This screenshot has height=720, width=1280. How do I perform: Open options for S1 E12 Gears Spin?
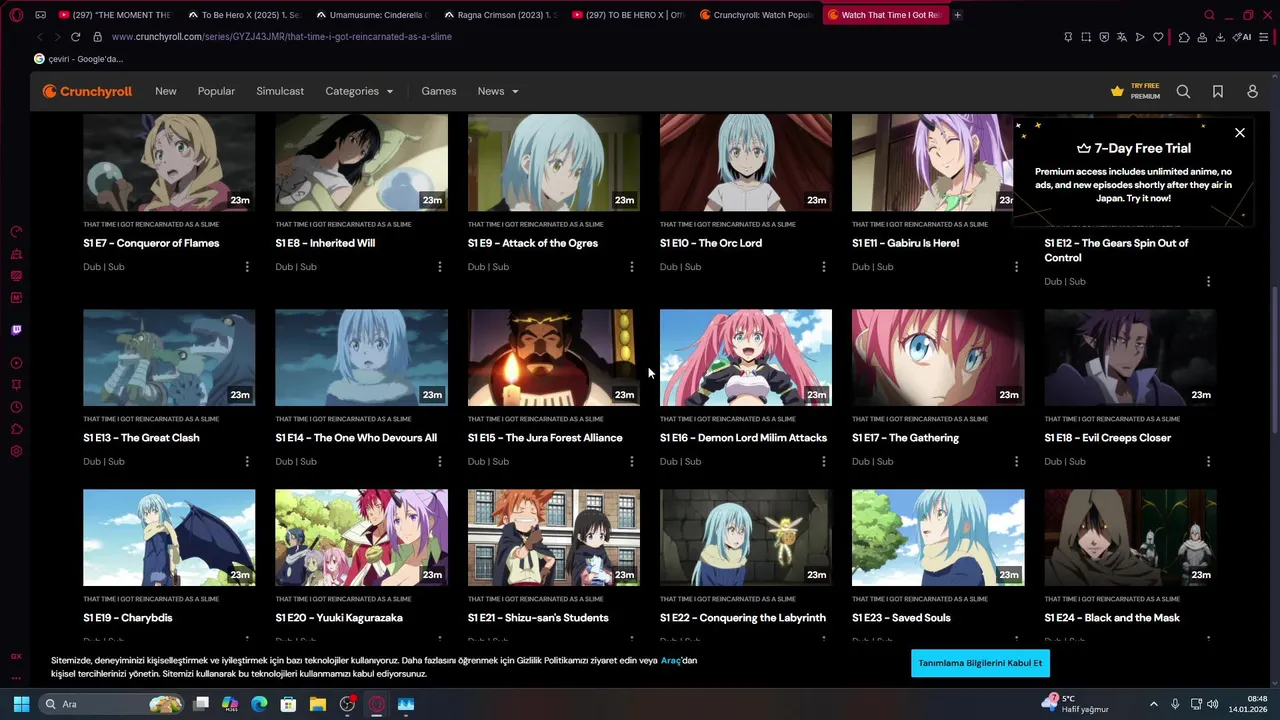(1208, 282)
